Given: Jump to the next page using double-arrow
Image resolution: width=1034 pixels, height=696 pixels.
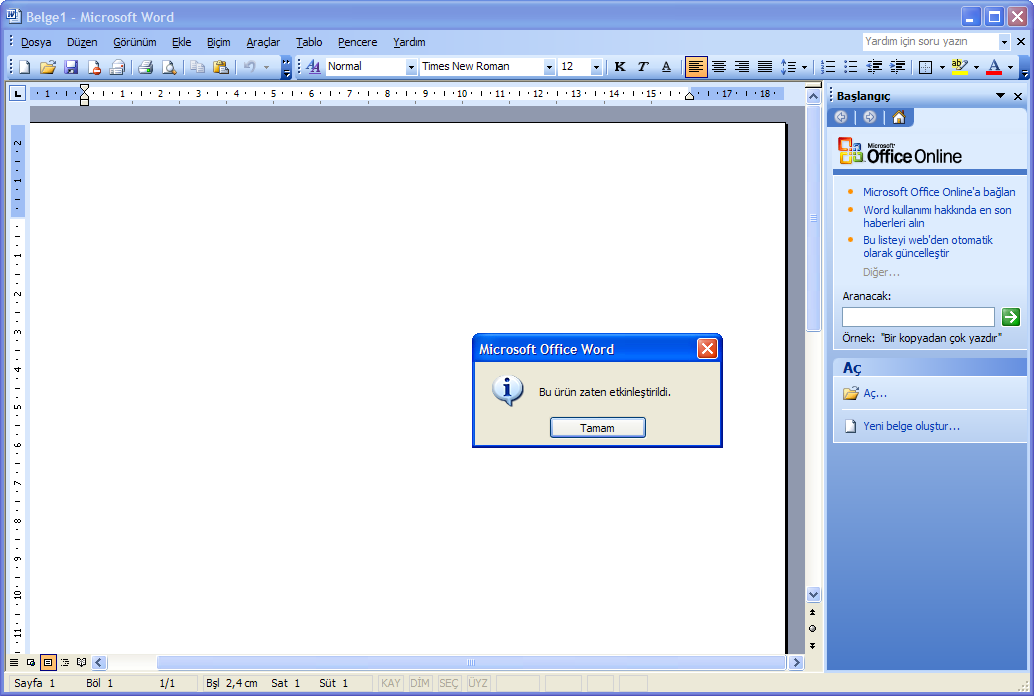Looking at the screenshot, I should click(812, 645).
